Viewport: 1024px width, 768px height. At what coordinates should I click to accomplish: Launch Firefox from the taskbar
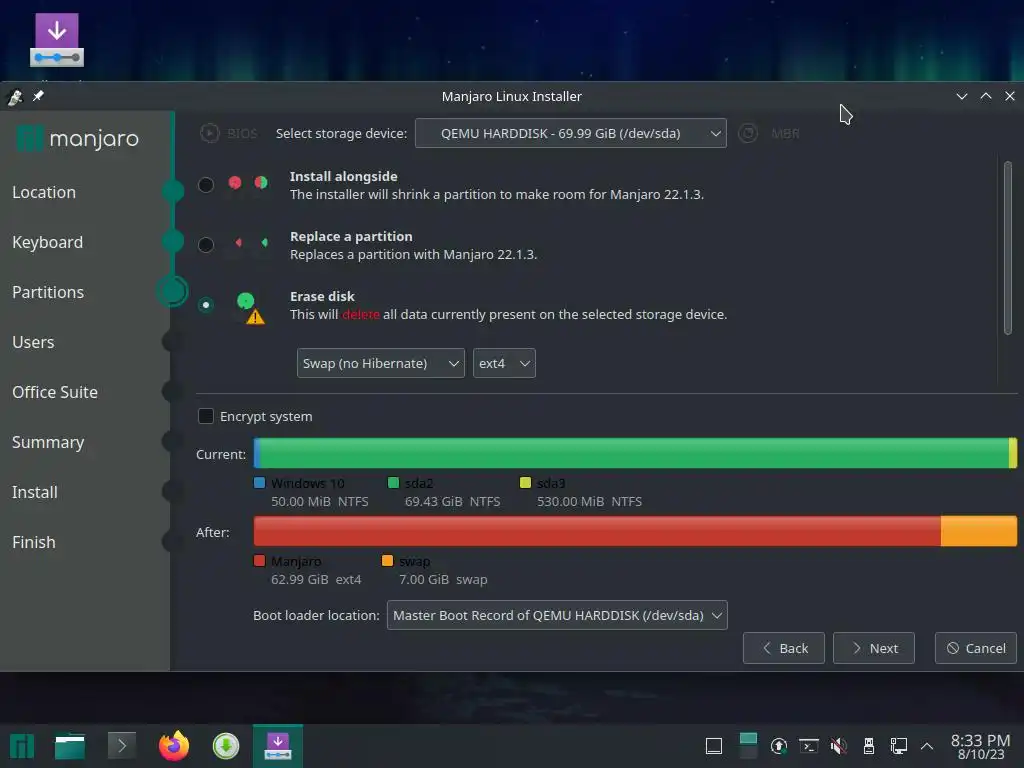(174, 746)
